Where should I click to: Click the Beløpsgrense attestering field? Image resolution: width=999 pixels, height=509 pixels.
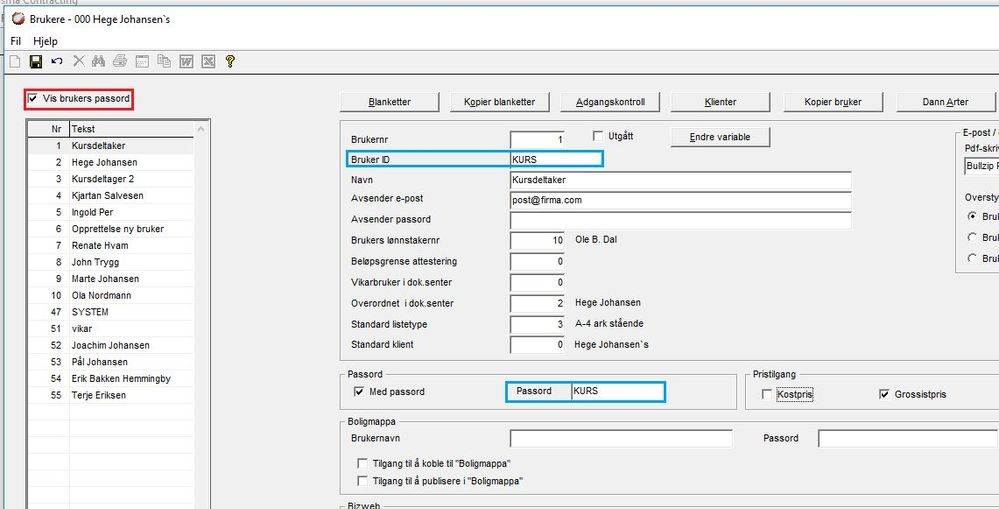pos(537,261)
